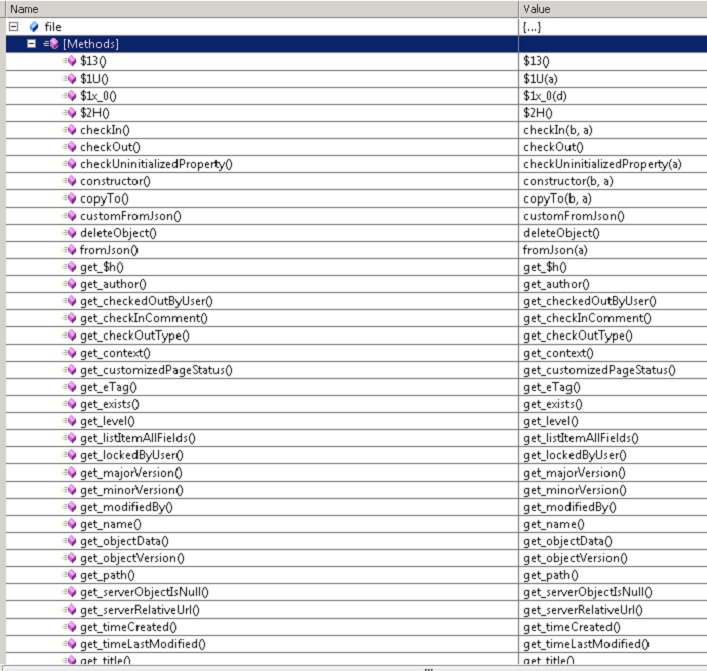Select get_serverRelativeUrl() in Name column
Screen dimensions: 707x671
(139, 610)
